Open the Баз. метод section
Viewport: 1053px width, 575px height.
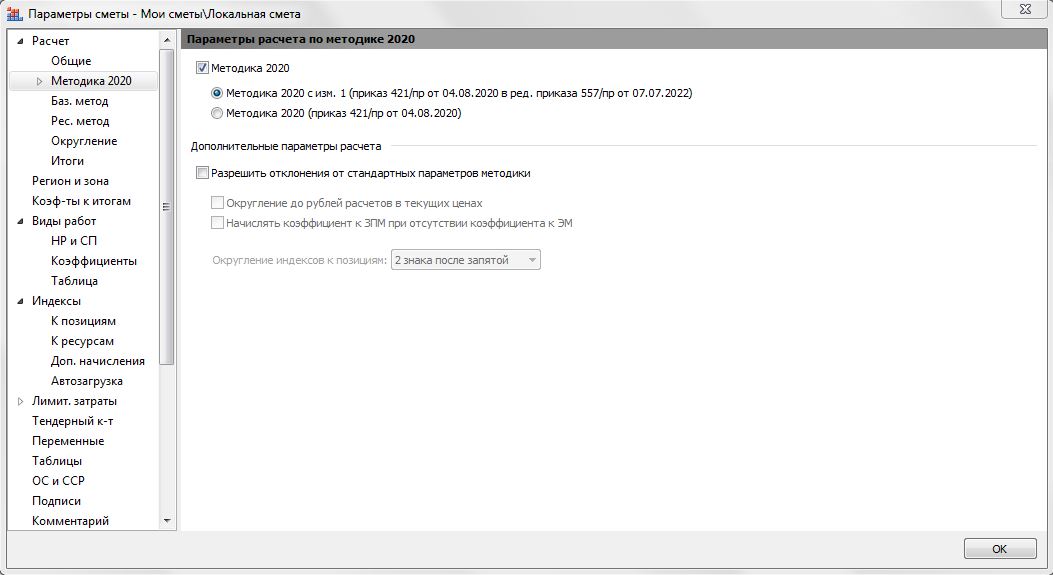[x=79, y=101]
